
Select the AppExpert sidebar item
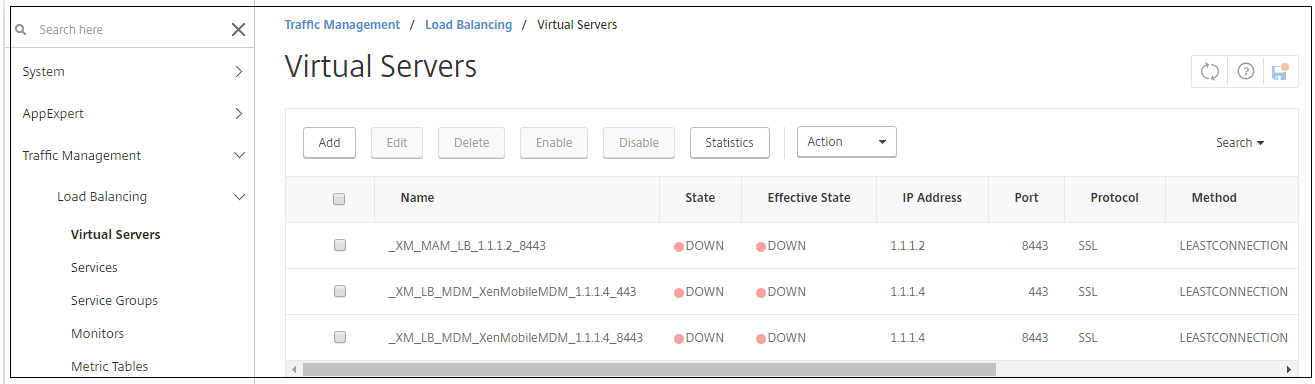(53, 114)
